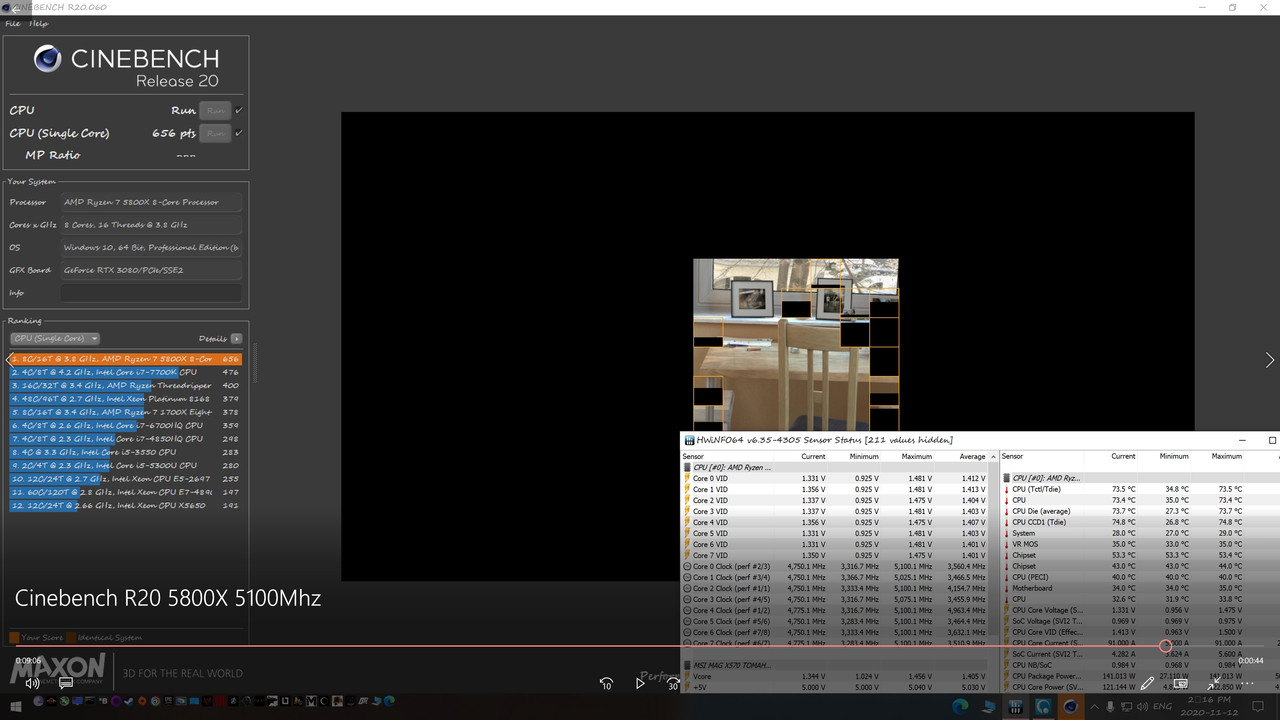Select the Motherboard temperature row
Image resolution: width=1280 pixels, height=720 pixels.
(x=1138, y=588)
